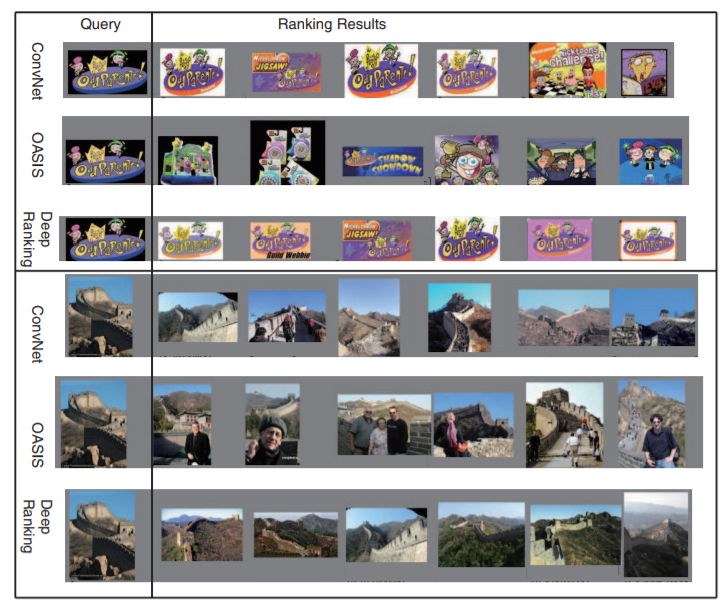Select the ConvNet label beside the Great Wall row
725x604 pixels.
pos(37,334)
